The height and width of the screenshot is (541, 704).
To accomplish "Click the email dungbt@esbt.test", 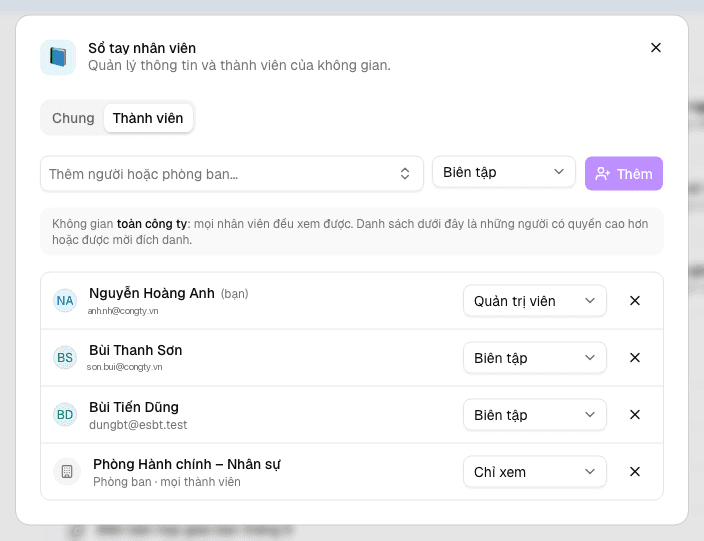I will (138, 425).
